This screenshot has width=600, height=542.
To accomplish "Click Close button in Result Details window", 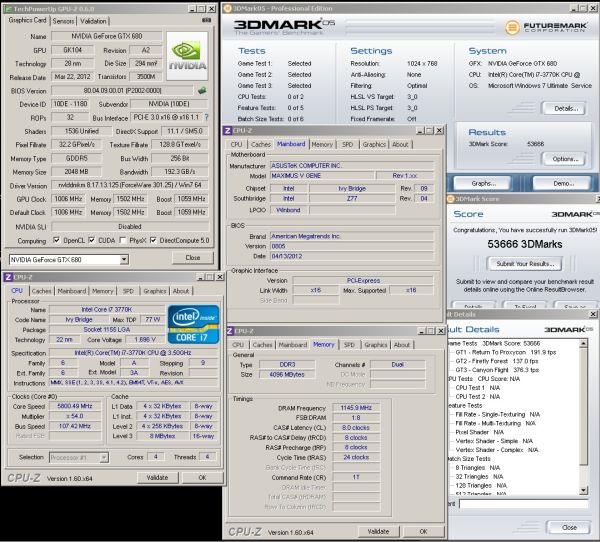I will (x=569, y=527).
